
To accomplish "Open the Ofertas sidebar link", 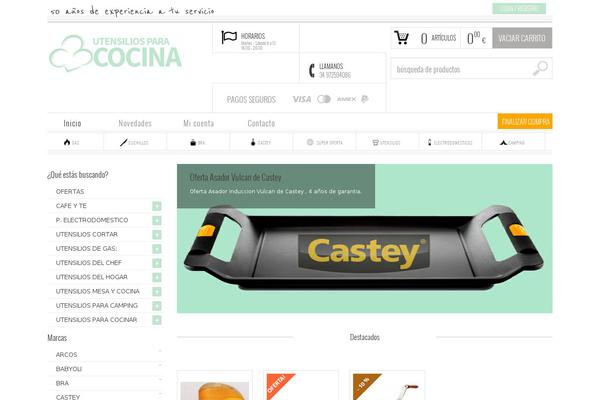I will tap(70, 191).
